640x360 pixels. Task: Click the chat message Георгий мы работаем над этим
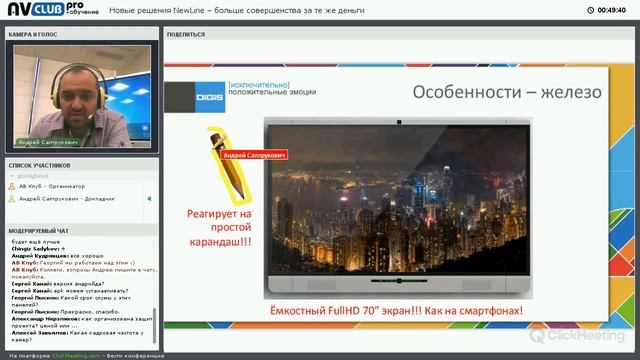[73, 263]
